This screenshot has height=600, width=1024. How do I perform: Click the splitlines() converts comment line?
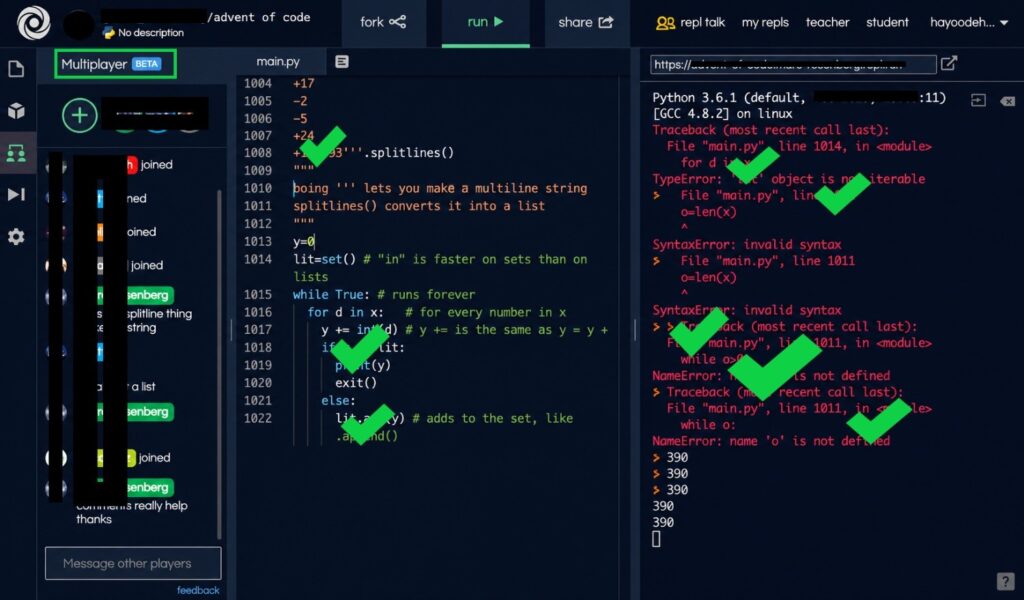[419, 206]
